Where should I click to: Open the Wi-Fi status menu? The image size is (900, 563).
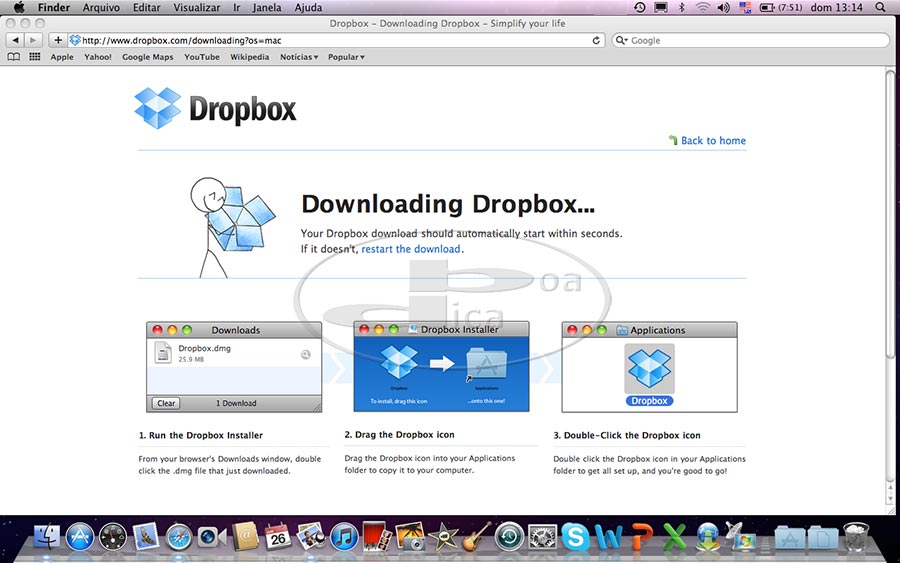pos(703,7)
